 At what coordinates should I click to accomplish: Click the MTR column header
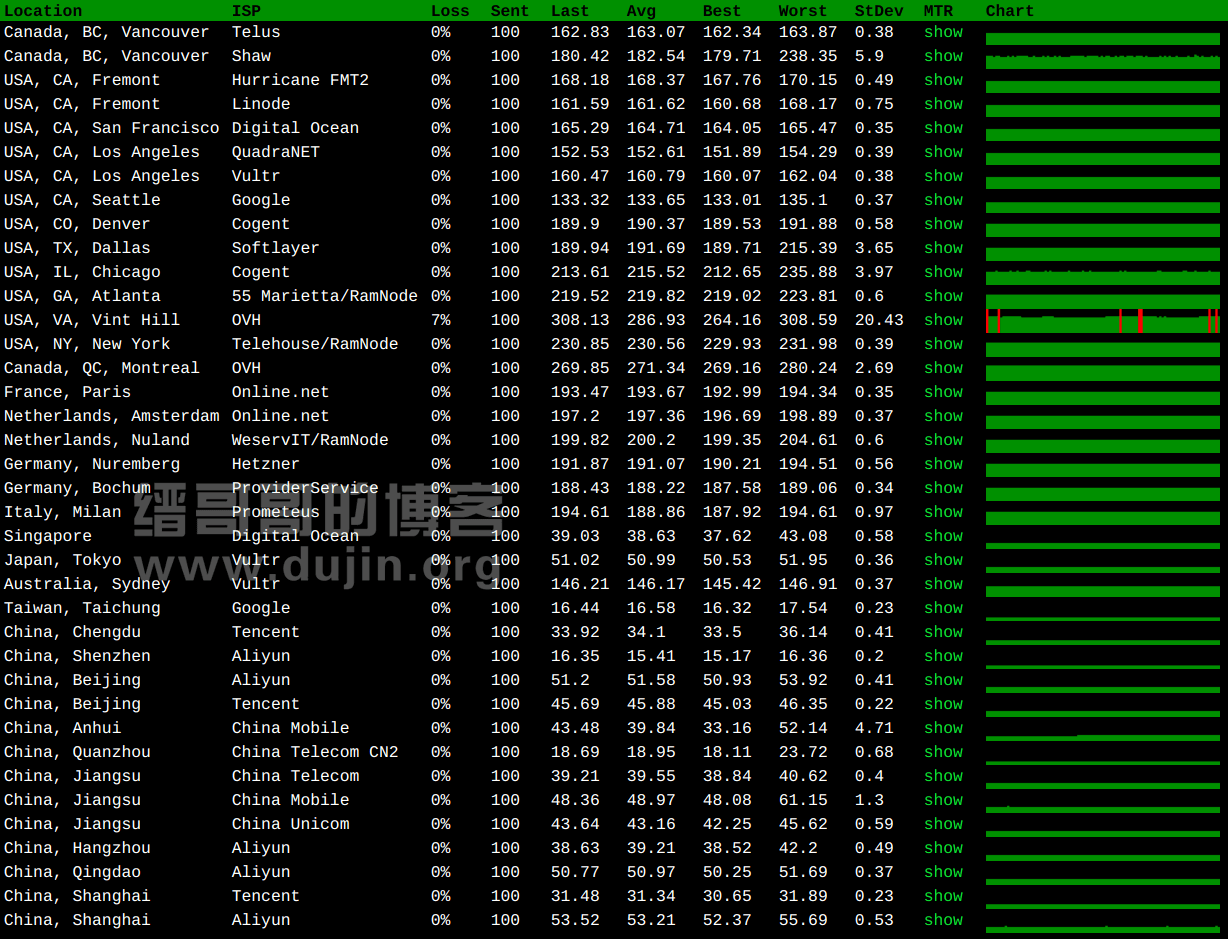938,11
